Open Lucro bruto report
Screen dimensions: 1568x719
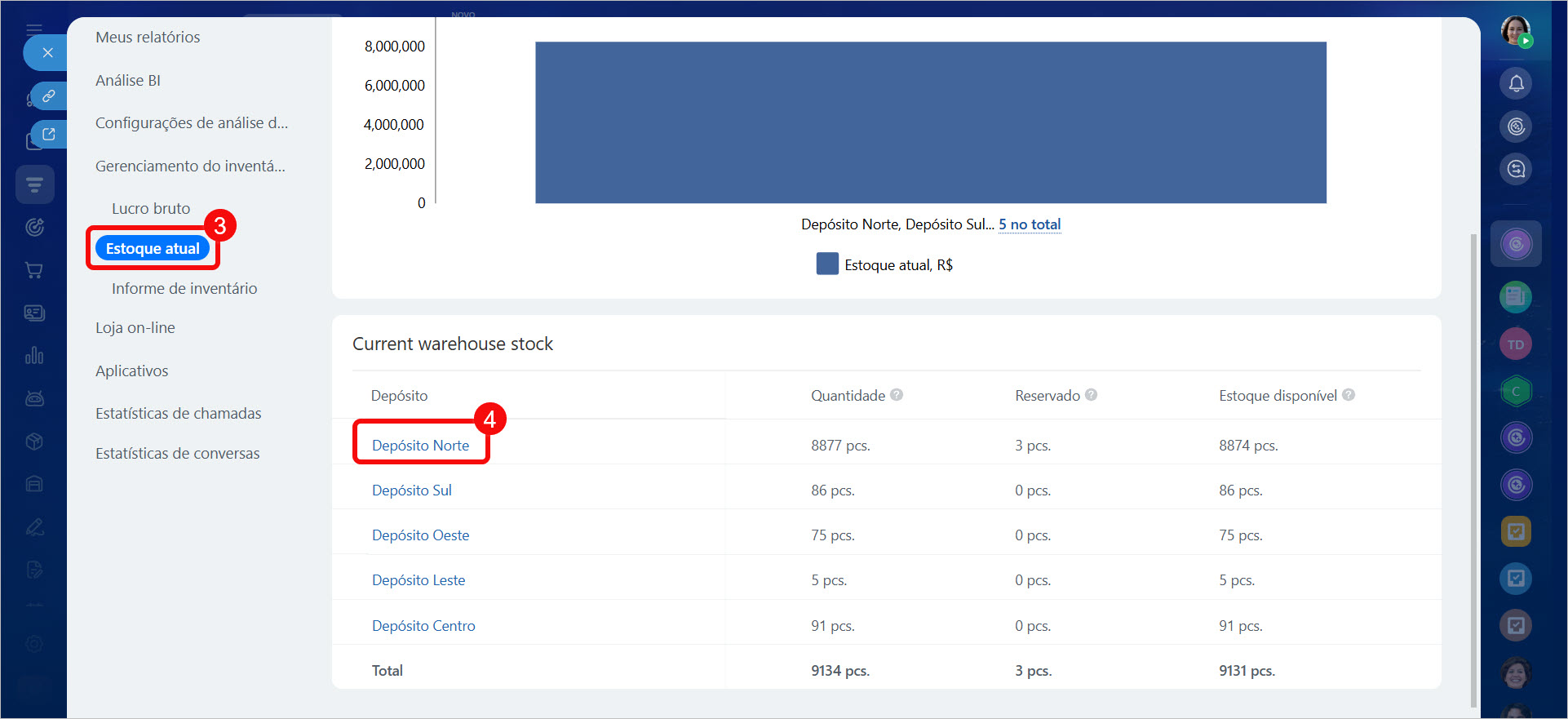click(x=151, y=209)
